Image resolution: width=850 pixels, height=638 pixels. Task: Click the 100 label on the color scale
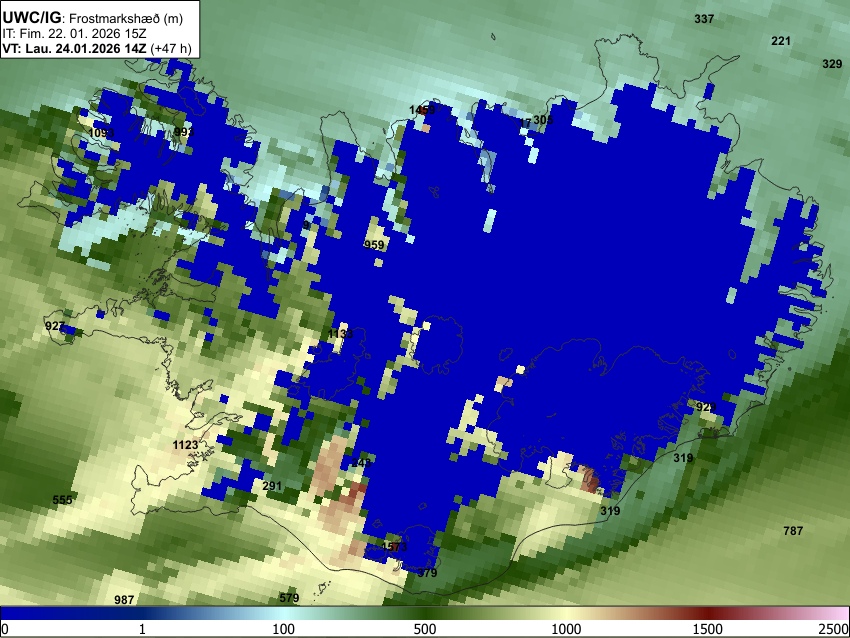click(284, 629)
